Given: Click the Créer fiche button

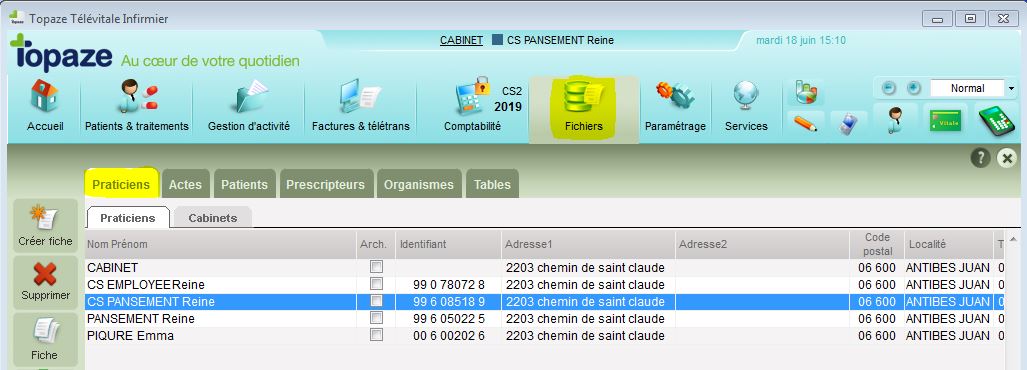Looking at the screenshot, I should pyautogui.click(x=45, y=226).
